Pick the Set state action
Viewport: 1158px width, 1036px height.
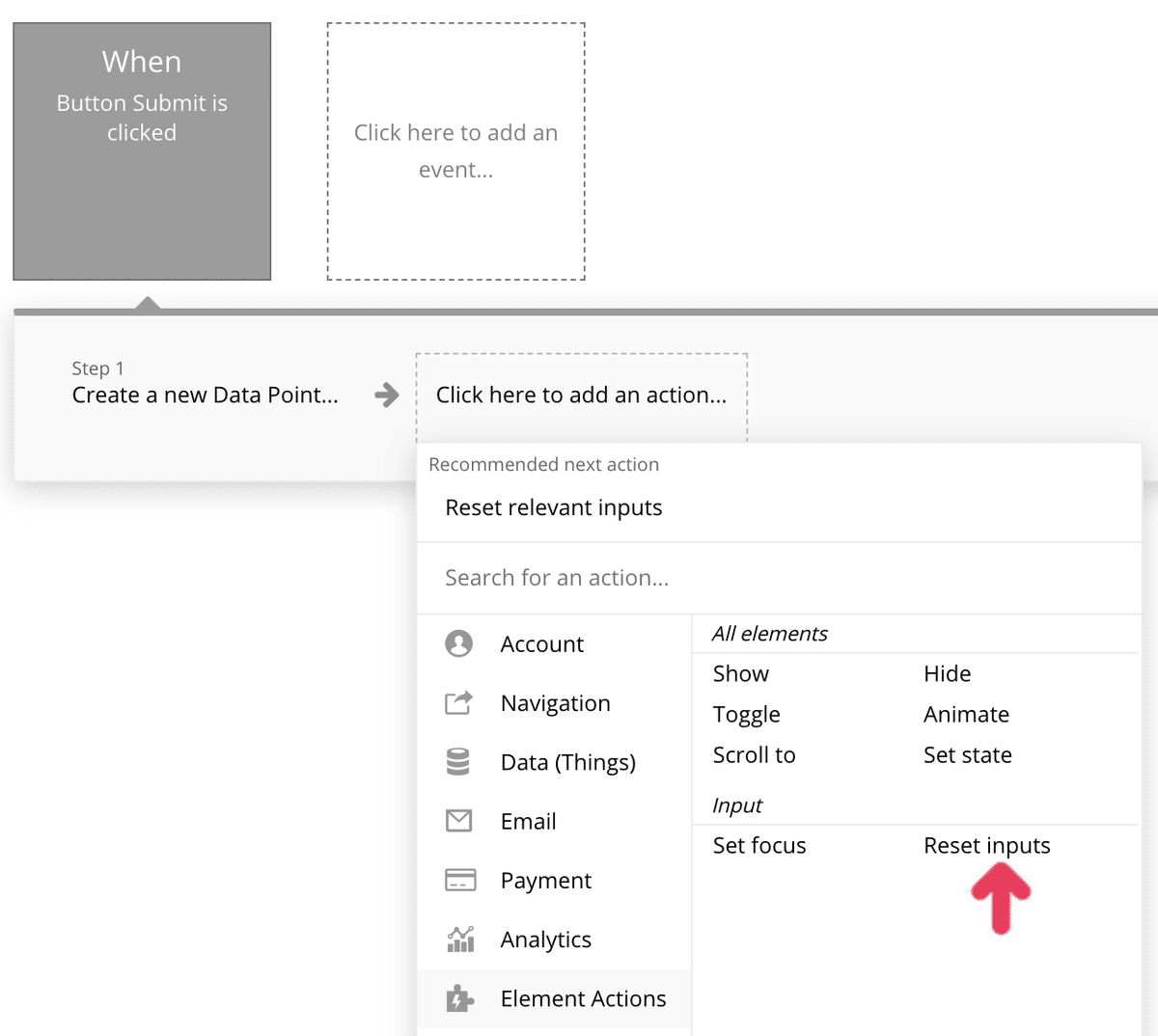967,754
